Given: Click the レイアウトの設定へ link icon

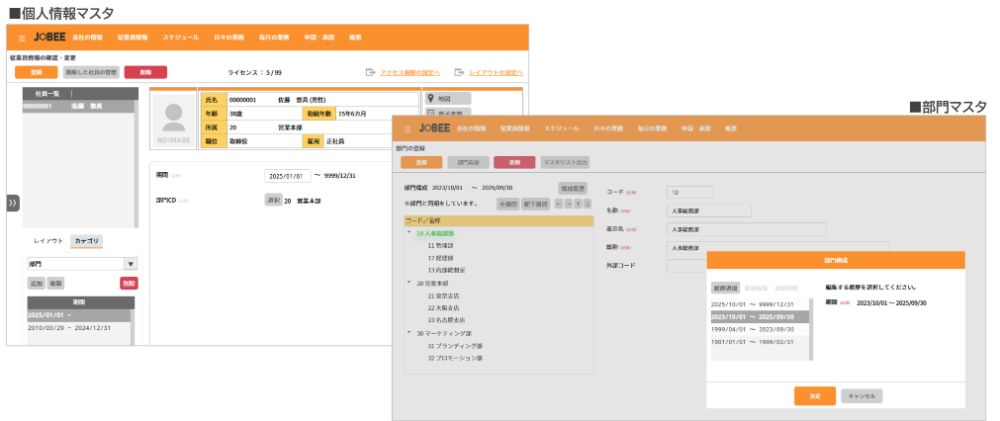Looking at the screenshot, I should click(x=459, y=72).
